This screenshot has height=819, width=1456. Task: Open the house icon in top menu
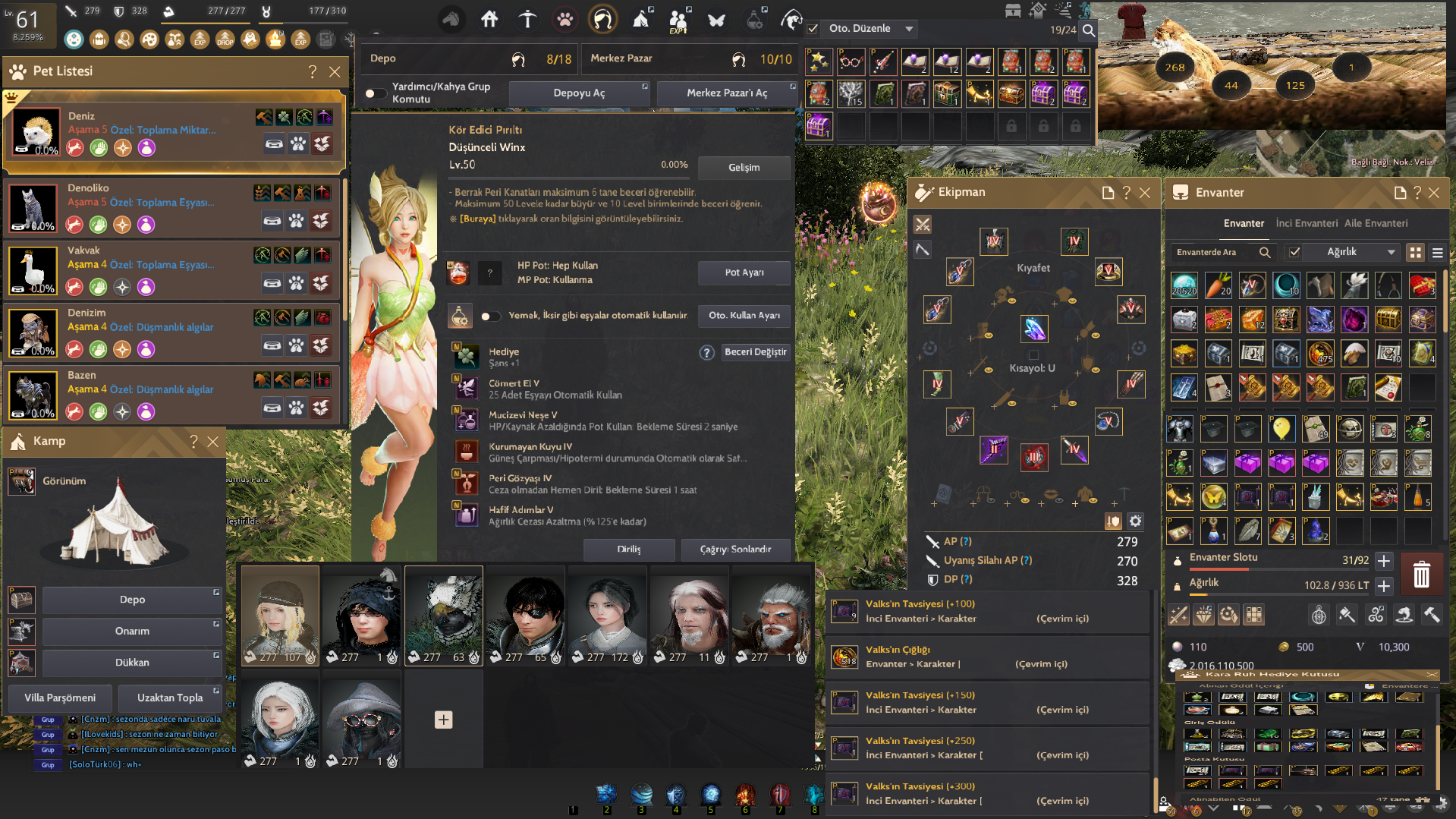(489, 20)
